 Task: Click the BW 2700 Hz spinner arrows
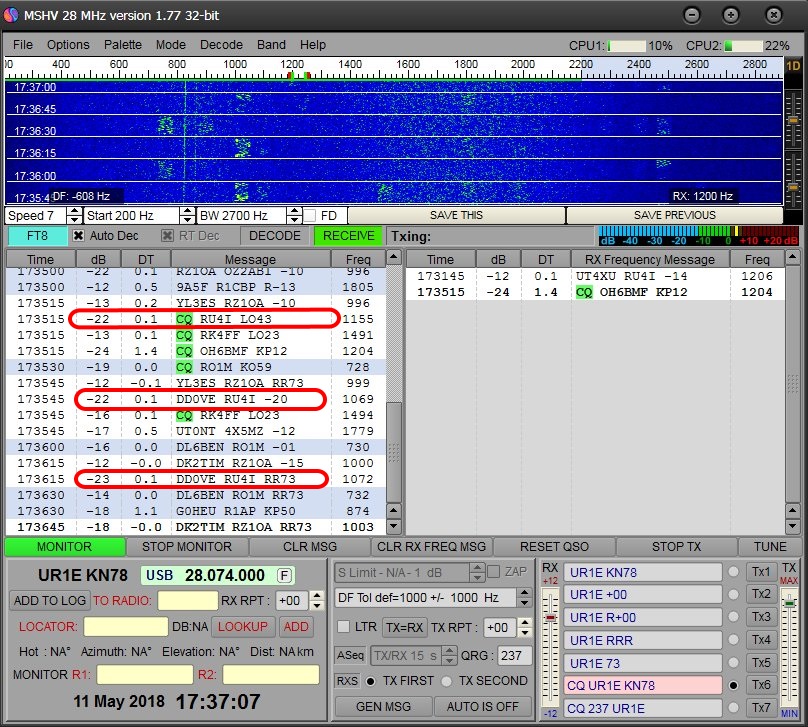point(294,215)
